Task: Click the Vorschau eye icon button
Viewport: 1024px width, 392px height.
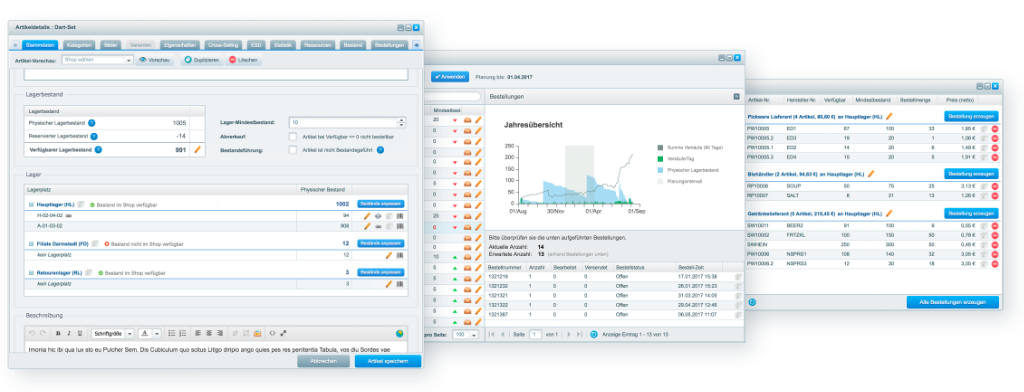Action: tap(155, 60)
